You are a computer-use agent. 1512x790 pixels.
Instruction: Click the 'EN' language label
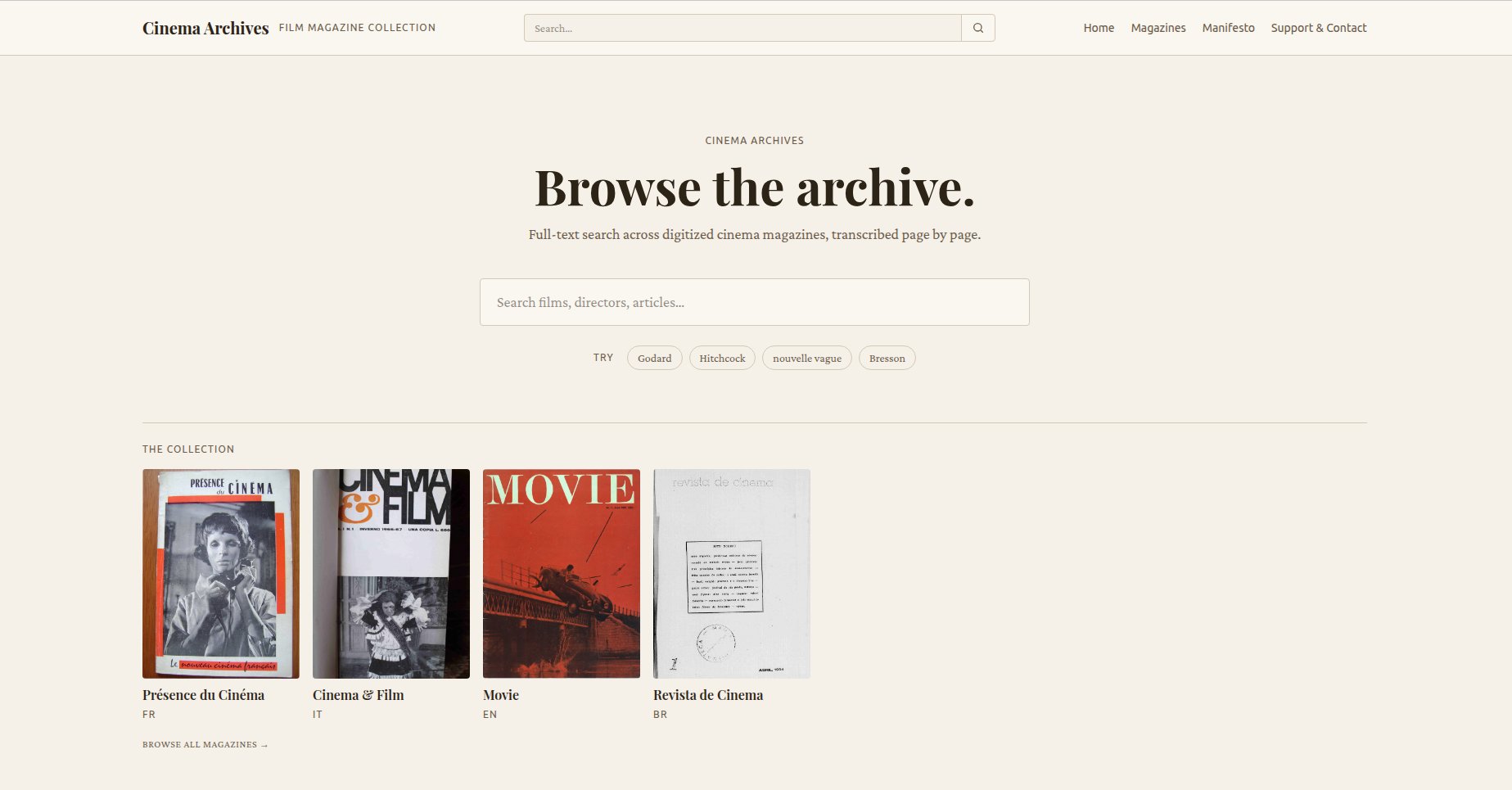[x=490, y=715]
